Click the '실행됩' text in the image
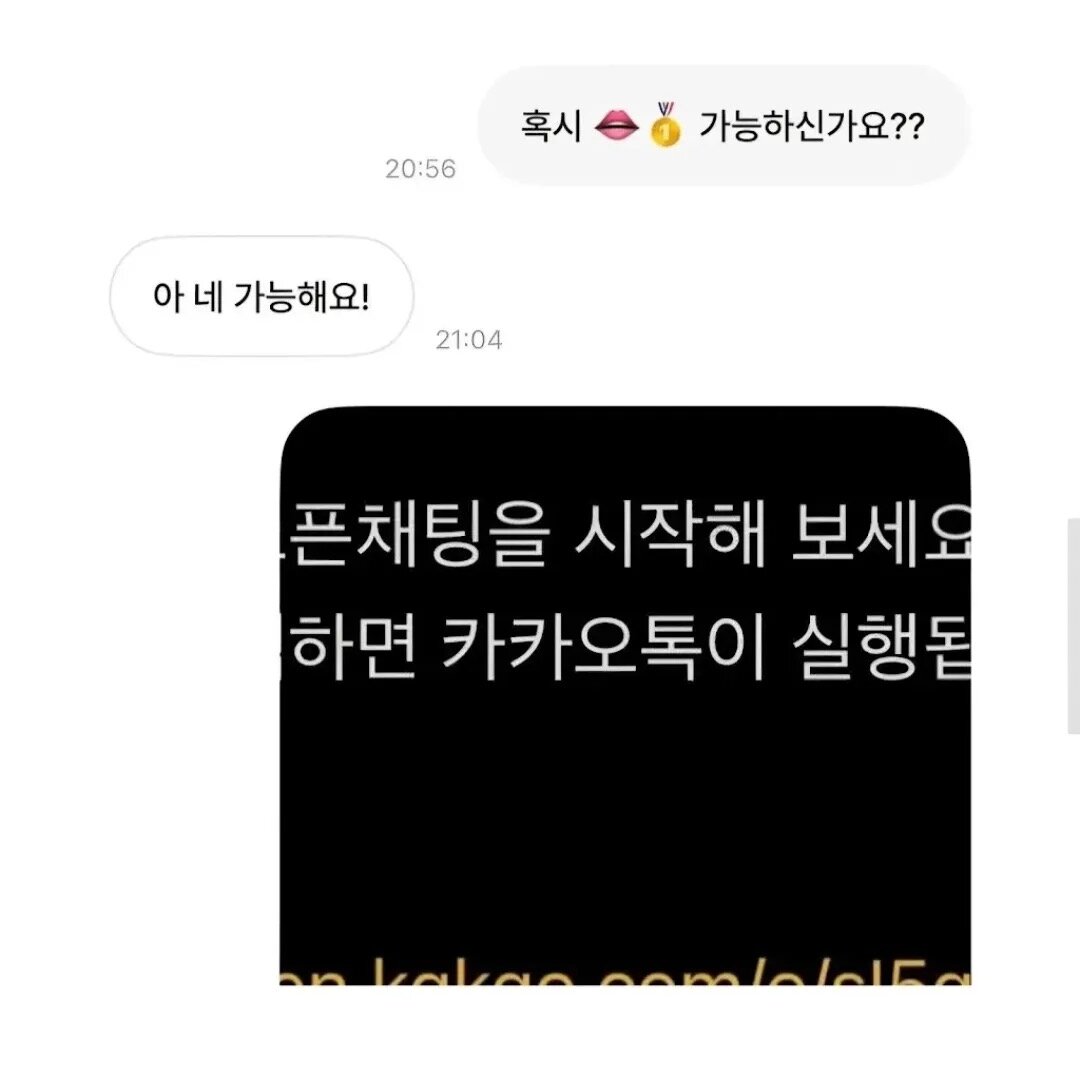The height and width of the screenshot is (1071, 1080). (882, 647)
